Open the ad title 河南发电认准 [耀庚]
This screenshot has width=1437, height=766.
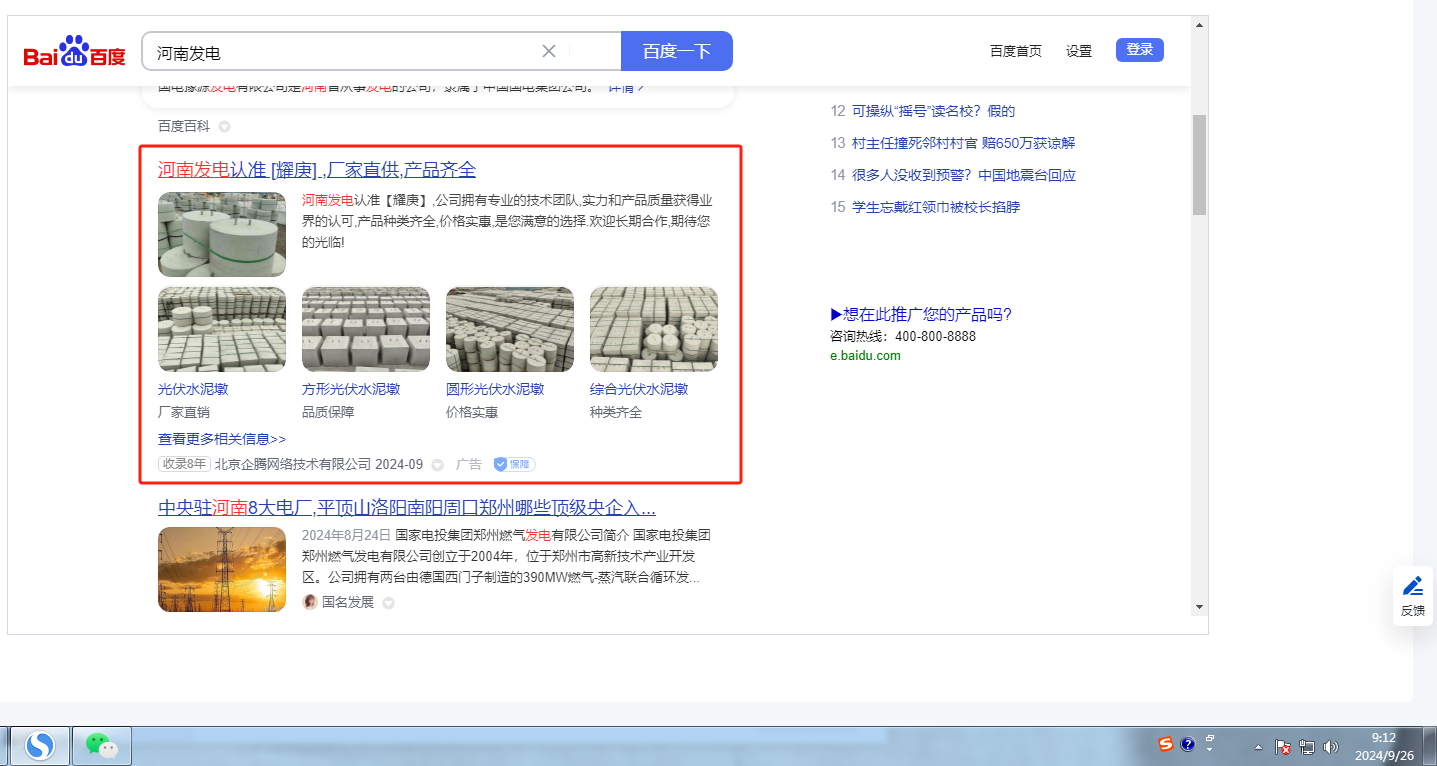click(317, 170)
